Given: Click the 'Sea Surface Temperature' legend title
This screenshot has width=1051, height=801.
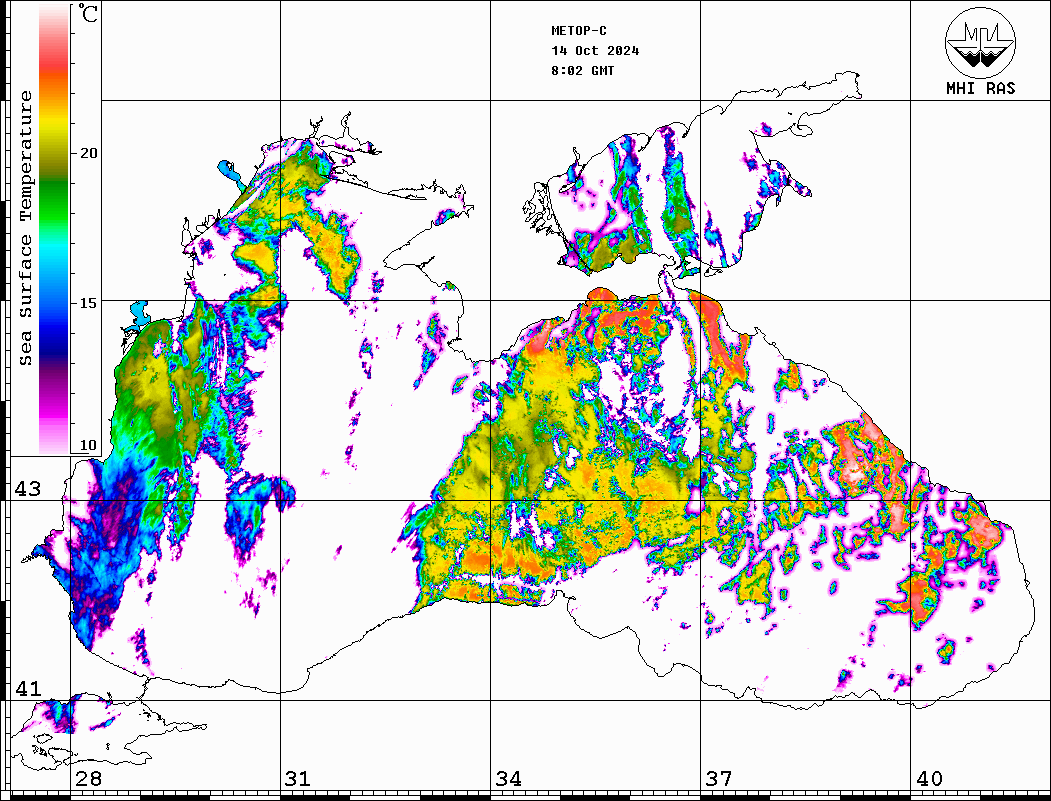Looking at the screenshot, I should click(x=25, y=229).
